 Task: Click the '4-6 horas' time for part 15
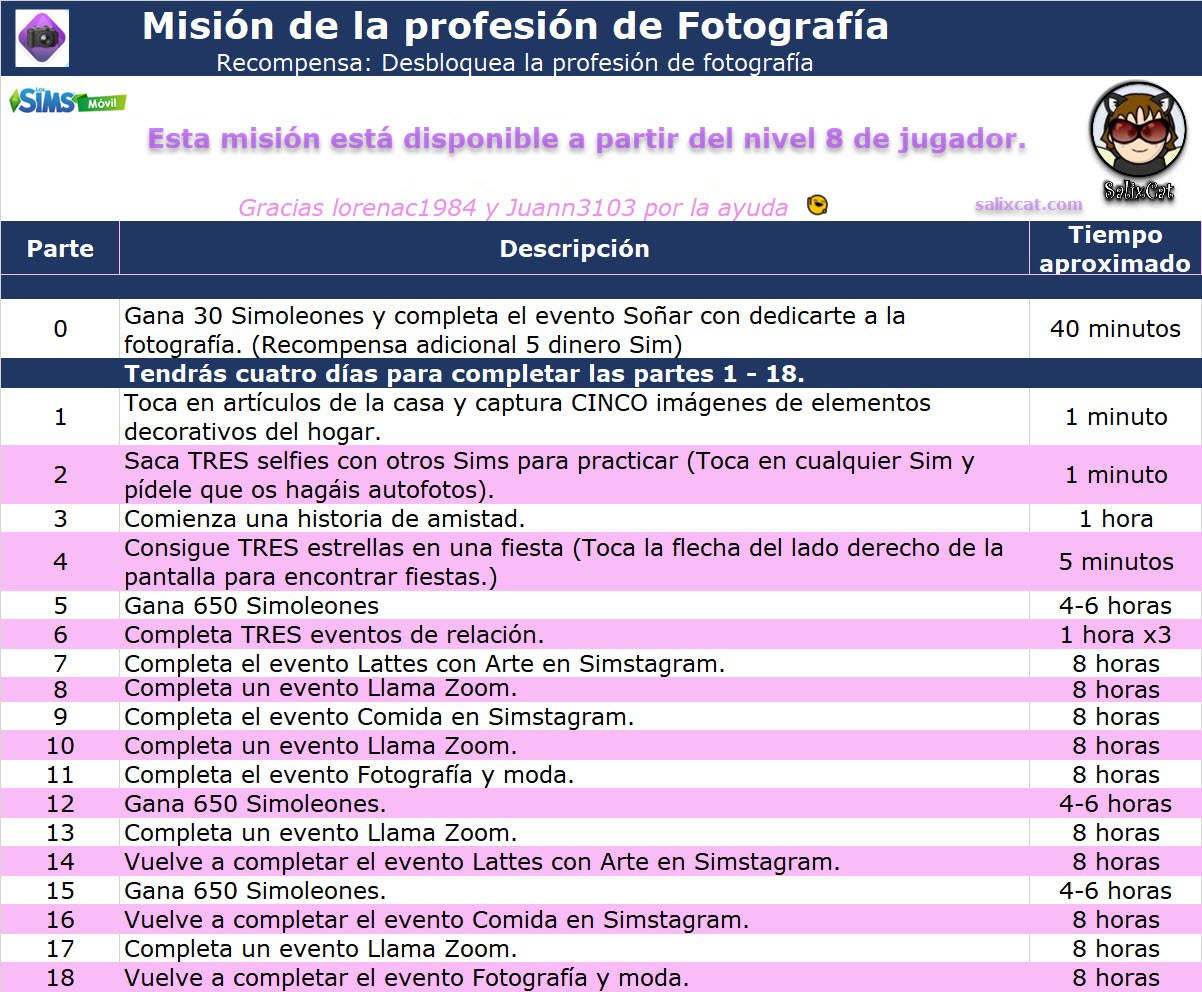(x=1115, y=891)
